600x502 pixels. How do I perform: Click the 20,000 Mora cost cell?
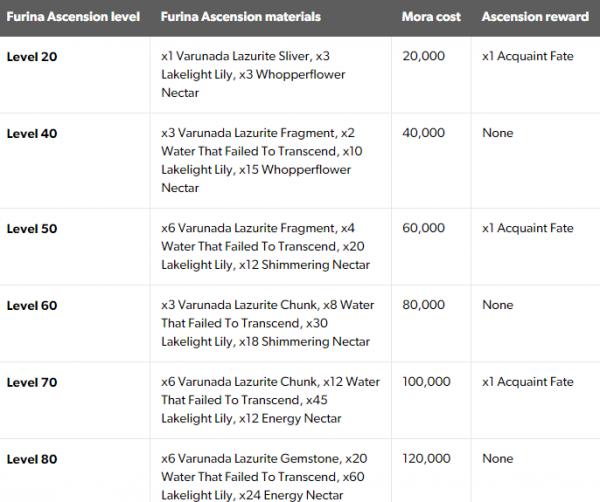point(423,57)
